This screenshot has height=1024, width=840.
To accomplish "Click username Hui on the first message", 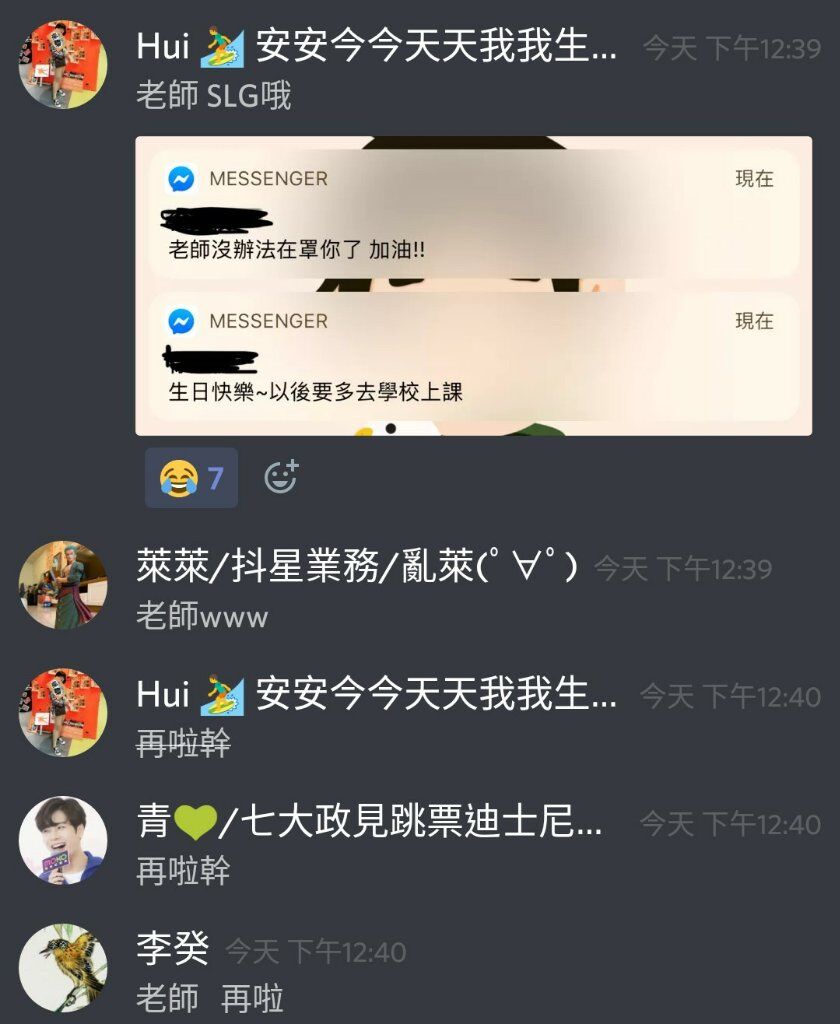I will 376,47.
